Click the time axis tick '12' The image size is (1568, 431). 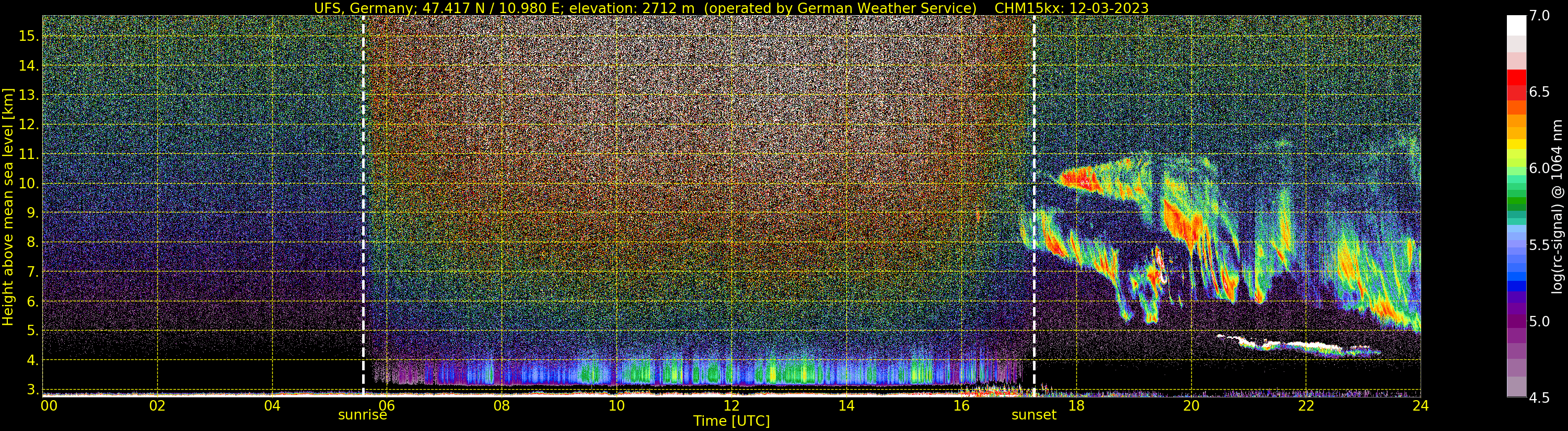click(731, 406)
